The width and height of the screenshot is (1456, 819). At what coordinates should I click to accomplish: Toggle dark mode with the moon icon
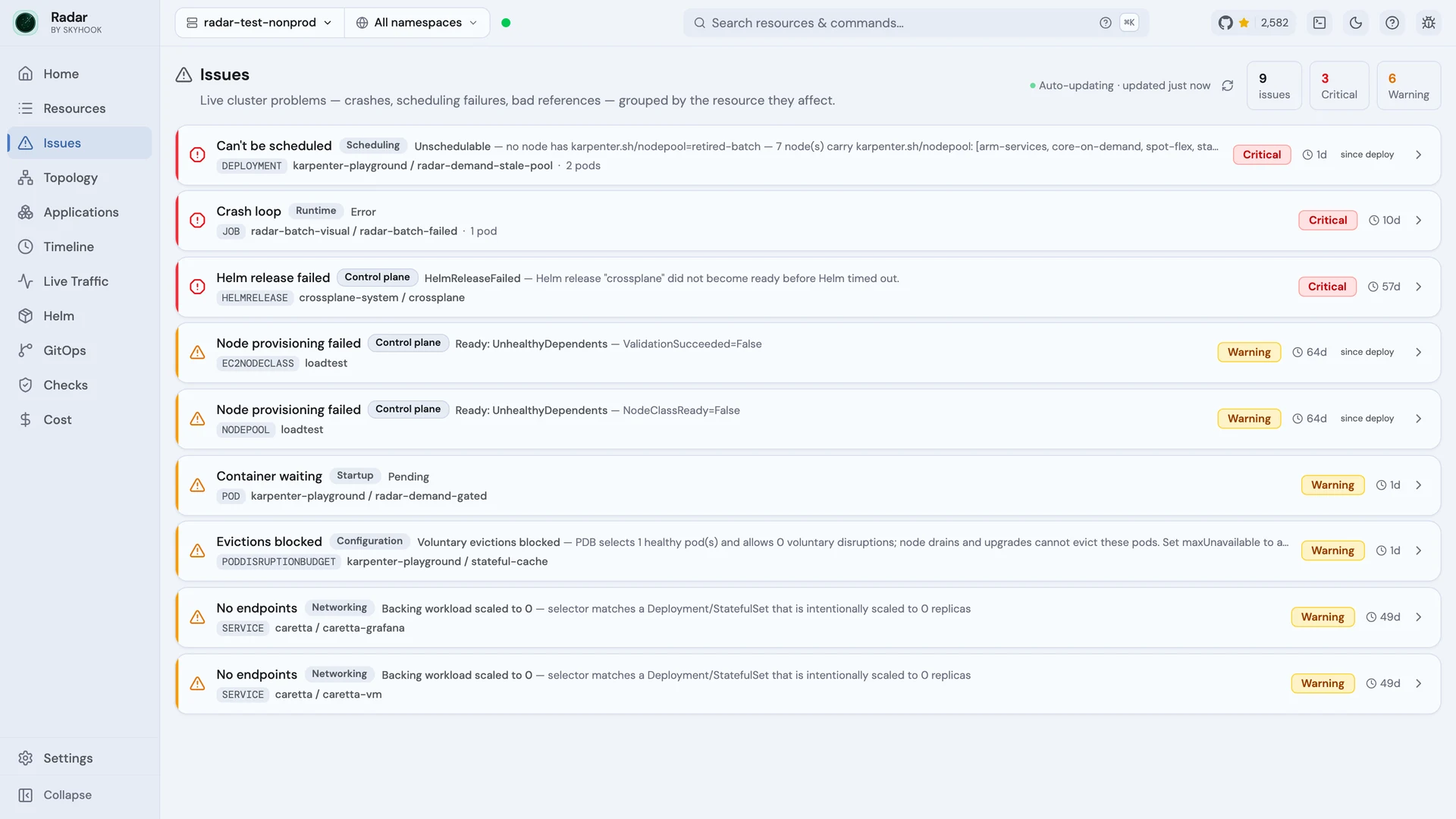[x=1356, y=23]
